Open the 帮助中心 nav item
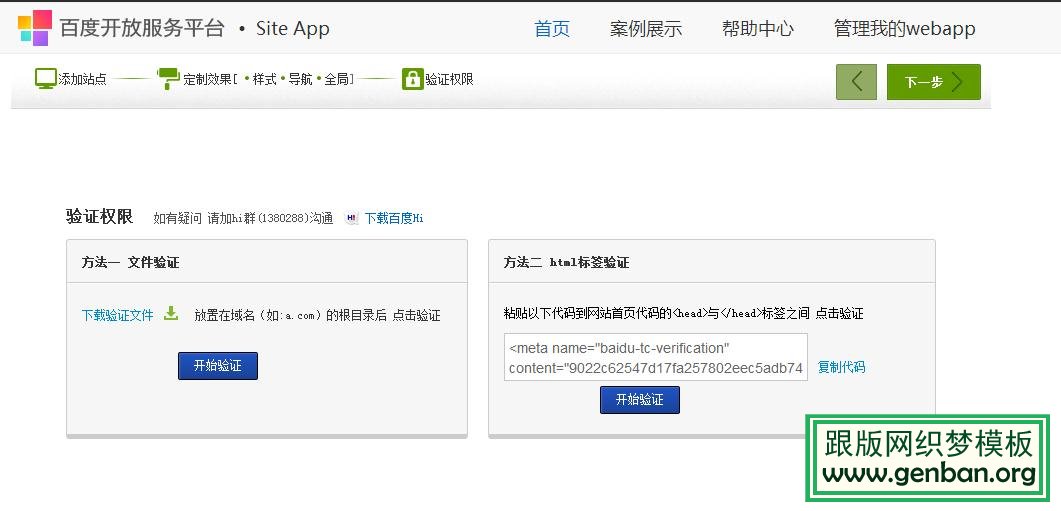Viewport: 1061px width, 511px height. pos(758,28)
